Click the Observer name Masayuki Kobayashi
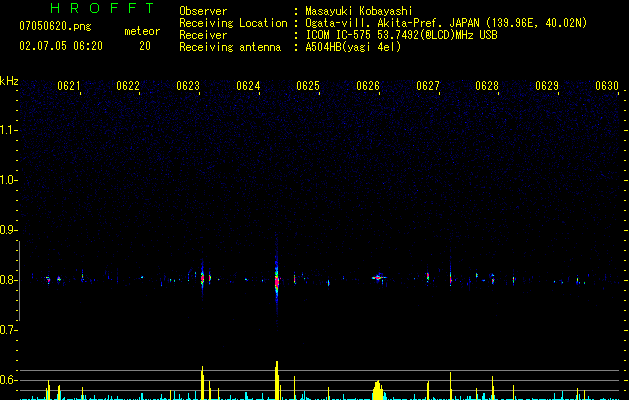The width and height of the screenshot is (629, 400). pyautogui.click(x=359, y=11)
